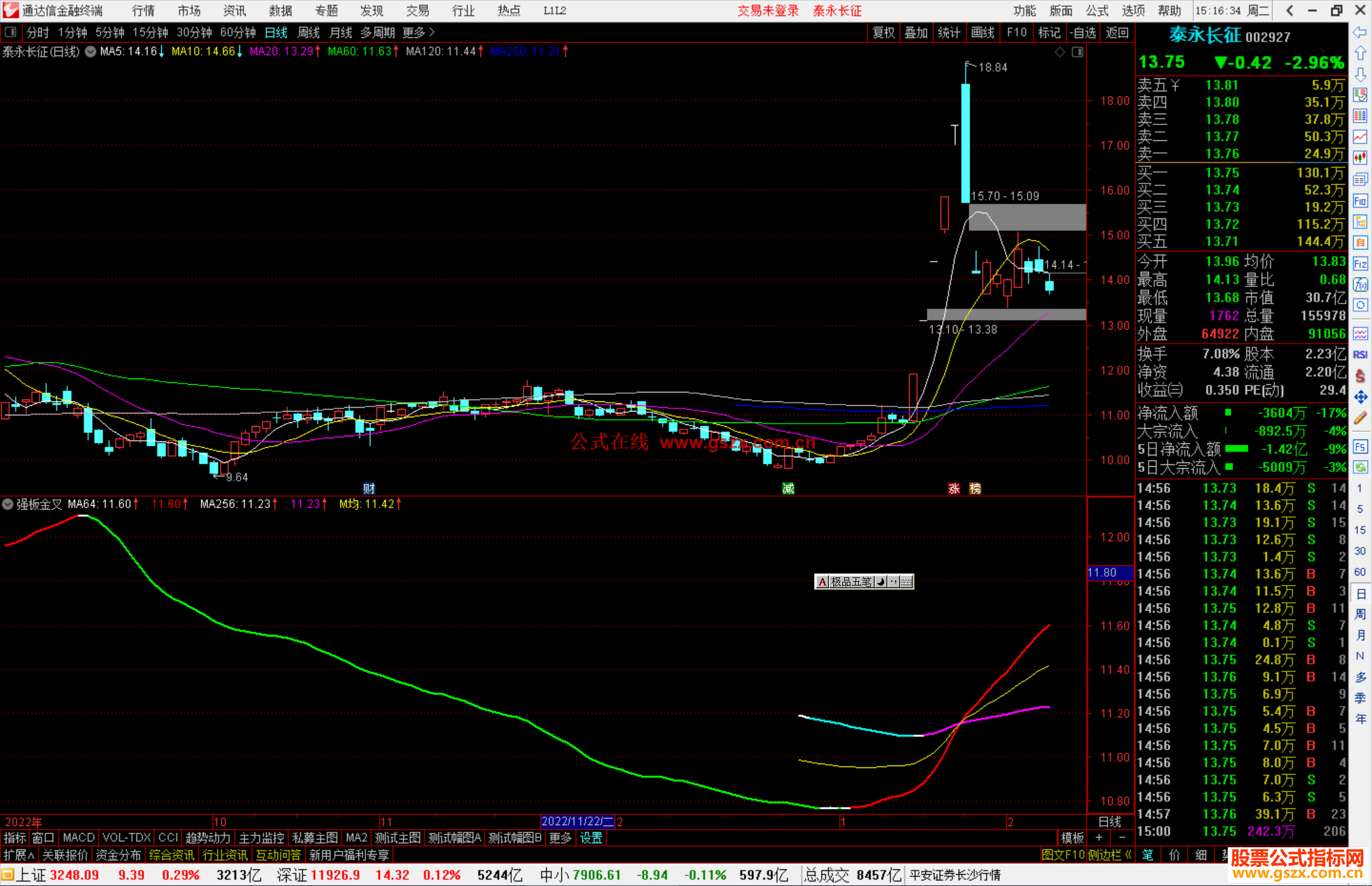Click the F12 icon in right sidebar

(1360, 264)
